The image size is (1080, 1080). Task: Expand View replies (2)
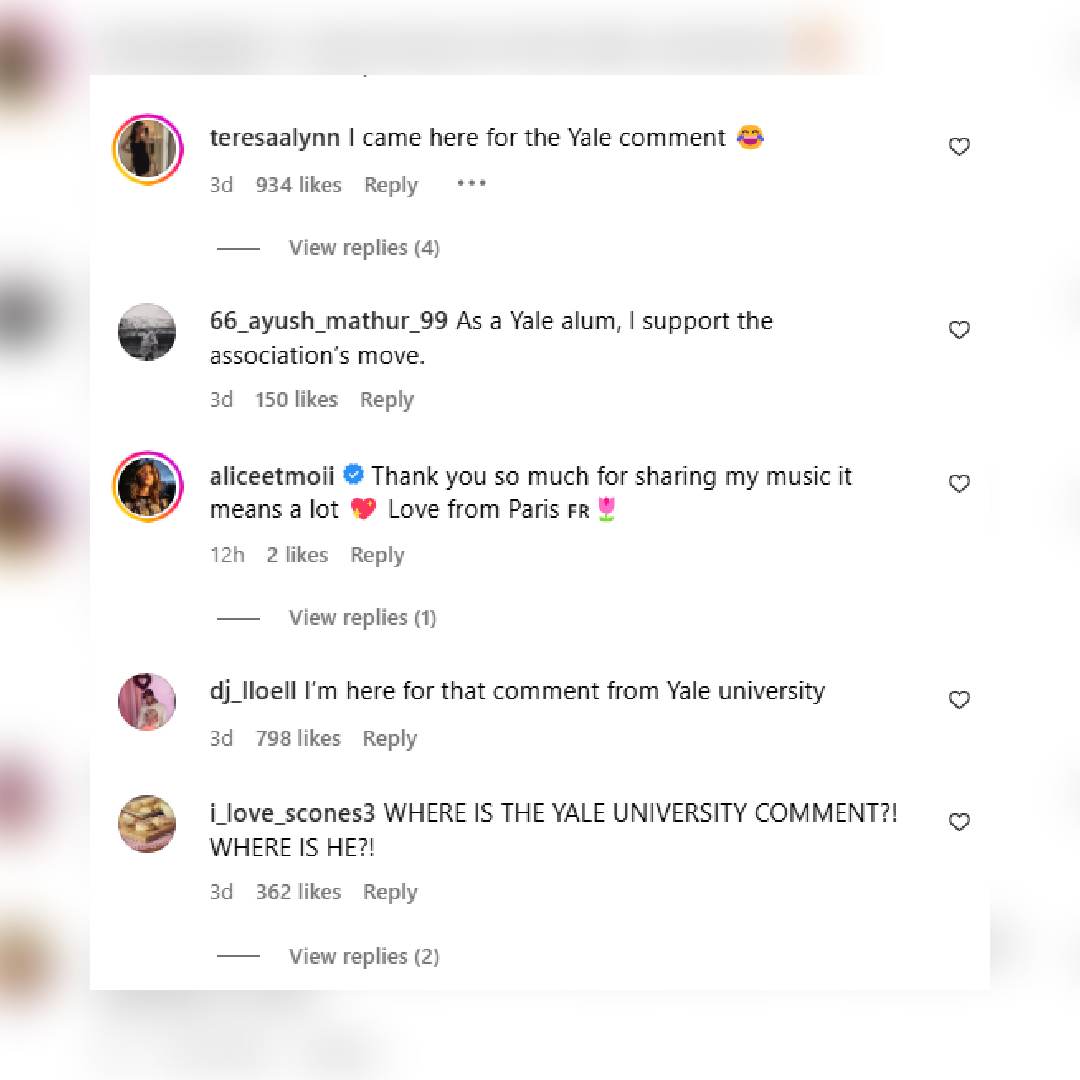pos(364,957)
